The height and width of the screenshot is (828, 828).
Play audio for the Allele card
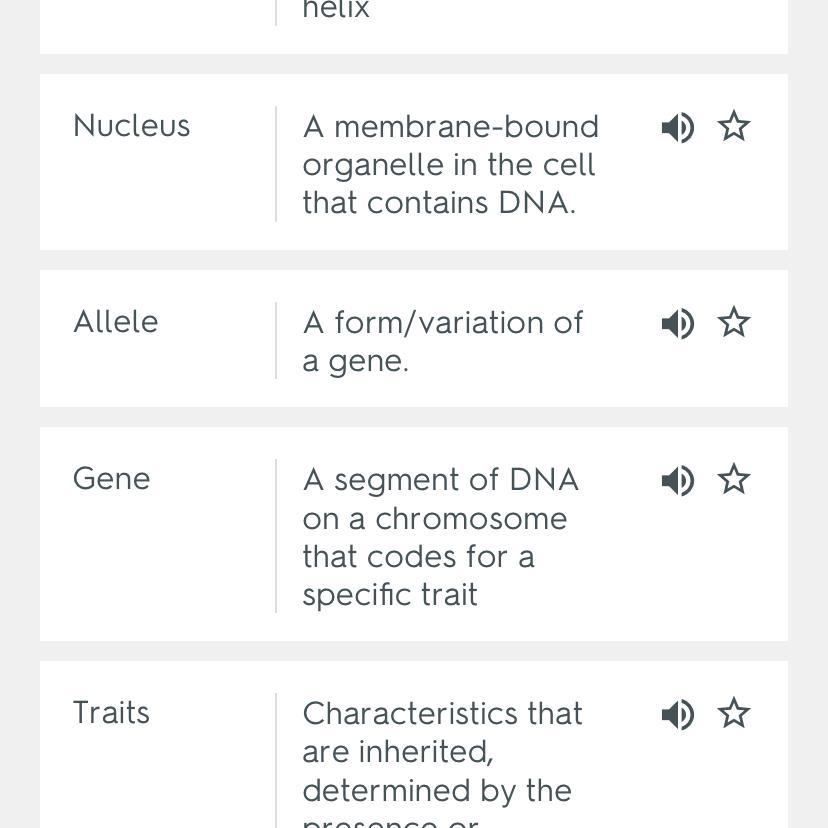(x=677, y=323)
